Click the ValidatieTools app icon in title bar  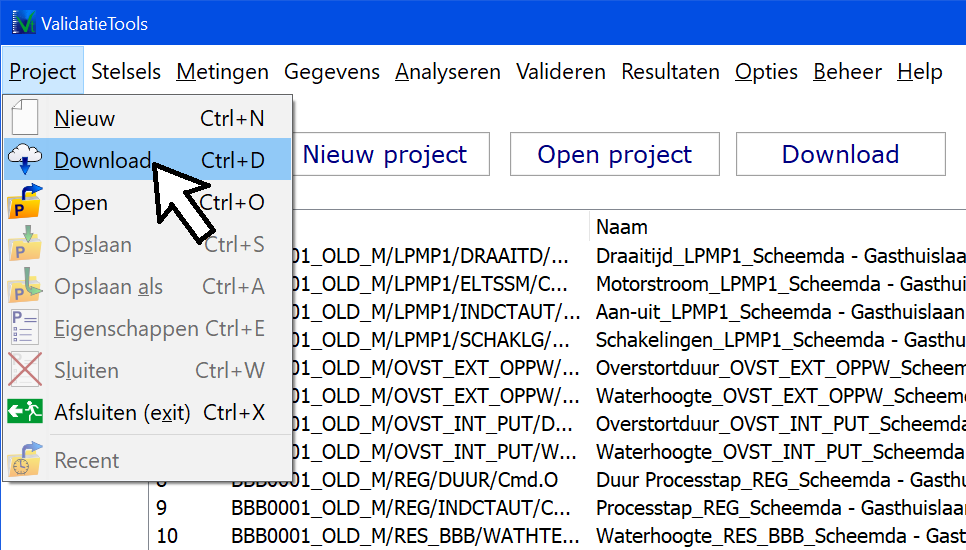click(x=24, y=22)
